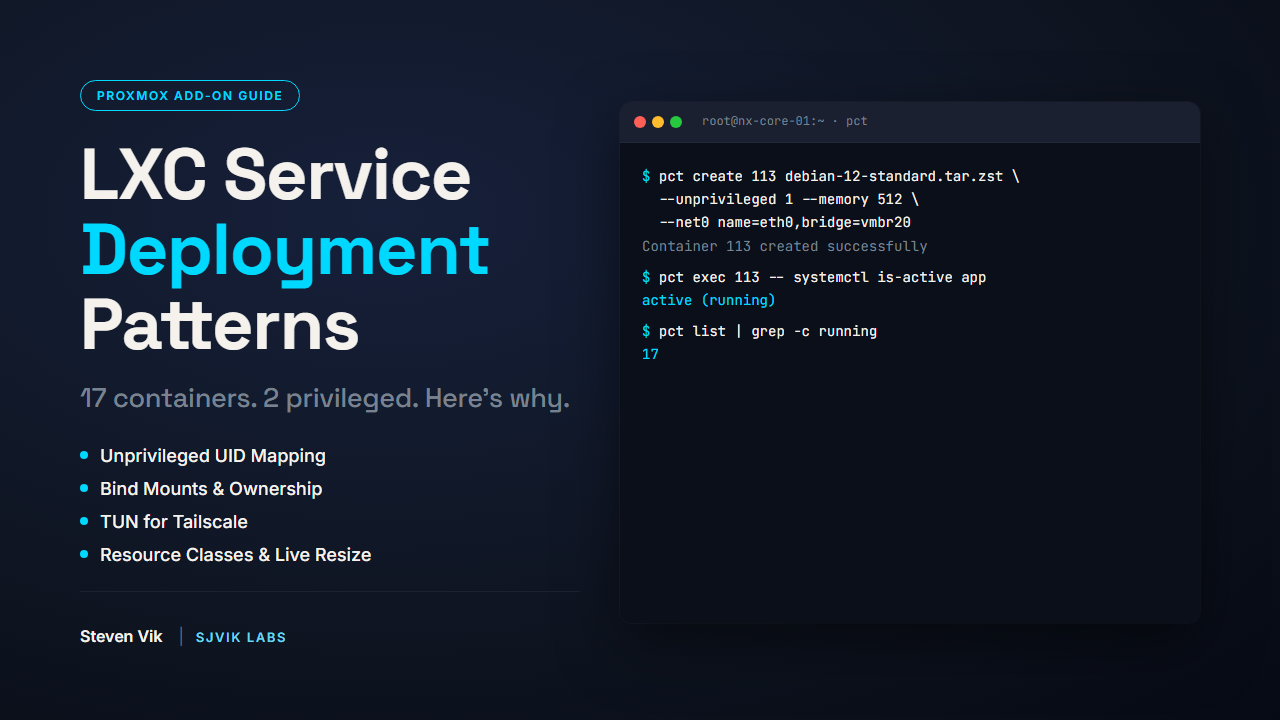Select bullet "Unprivileged UID Mapping"
The height and width of the screenshot is (720, 1280).
click(x=213, y=456)
